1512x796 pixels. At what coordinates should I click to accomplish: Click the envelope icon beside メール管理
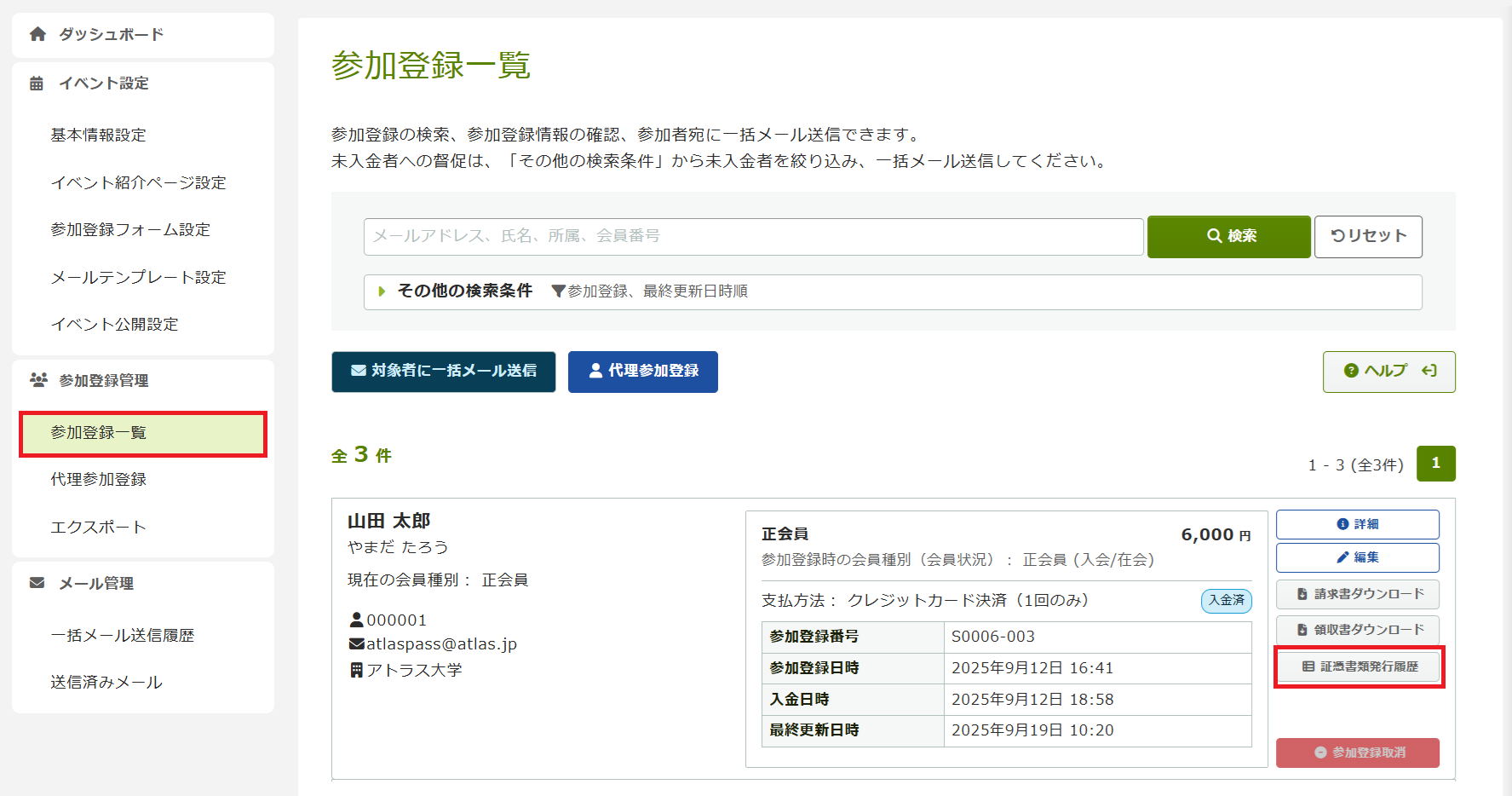(37, 583)
